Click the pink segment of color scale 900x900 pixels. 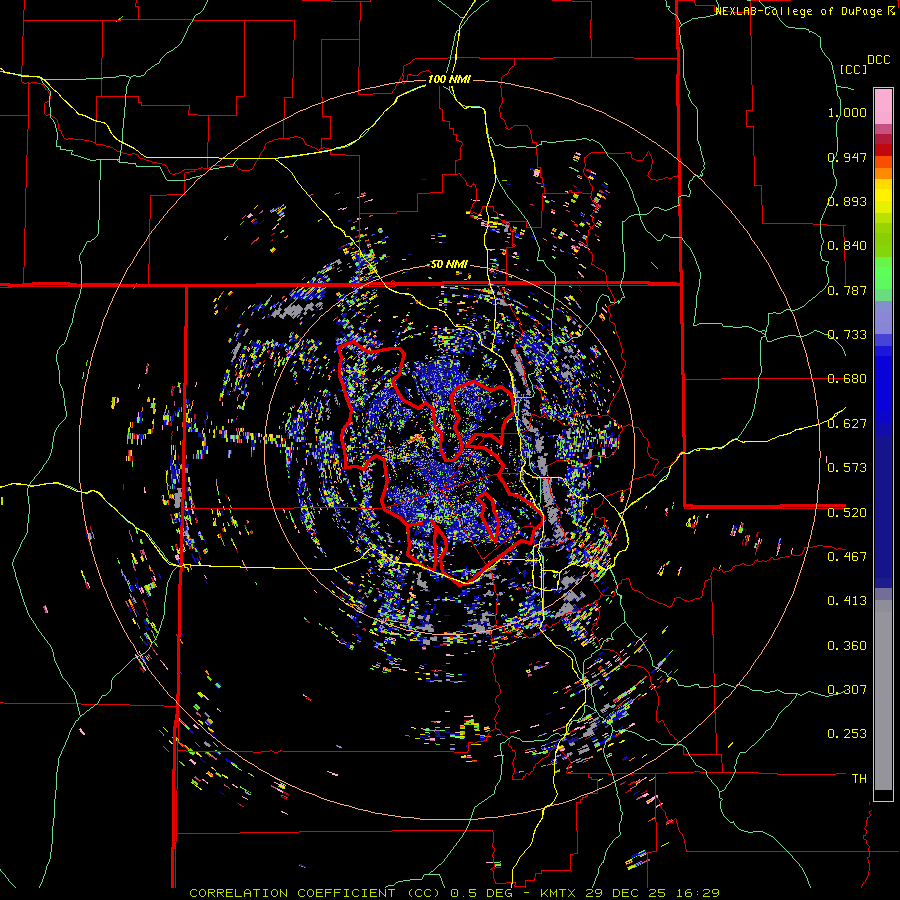pyautogui.click(x=883, y=106)
